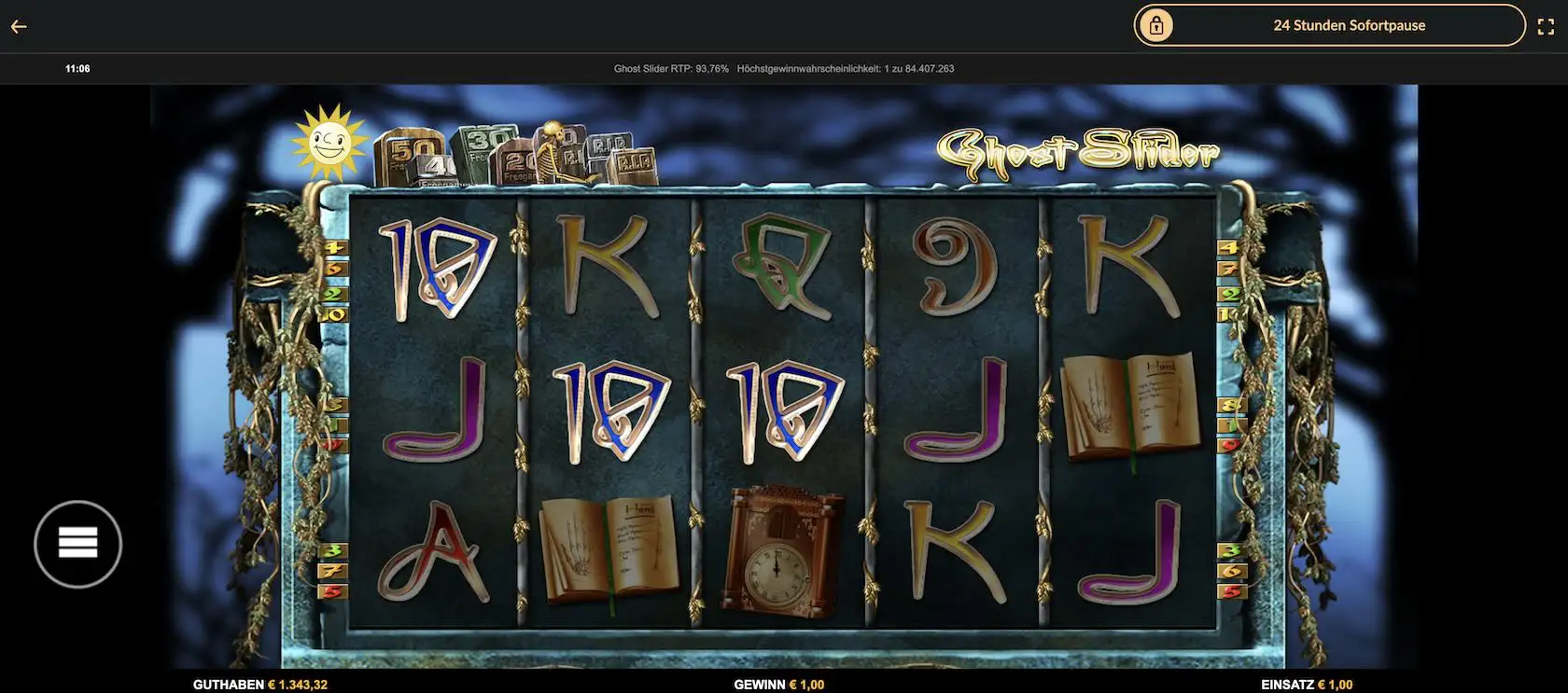Viewport: 1568px width, 693px height.
Task: Select payline marker 4 on left side
Action: (335, 248)
